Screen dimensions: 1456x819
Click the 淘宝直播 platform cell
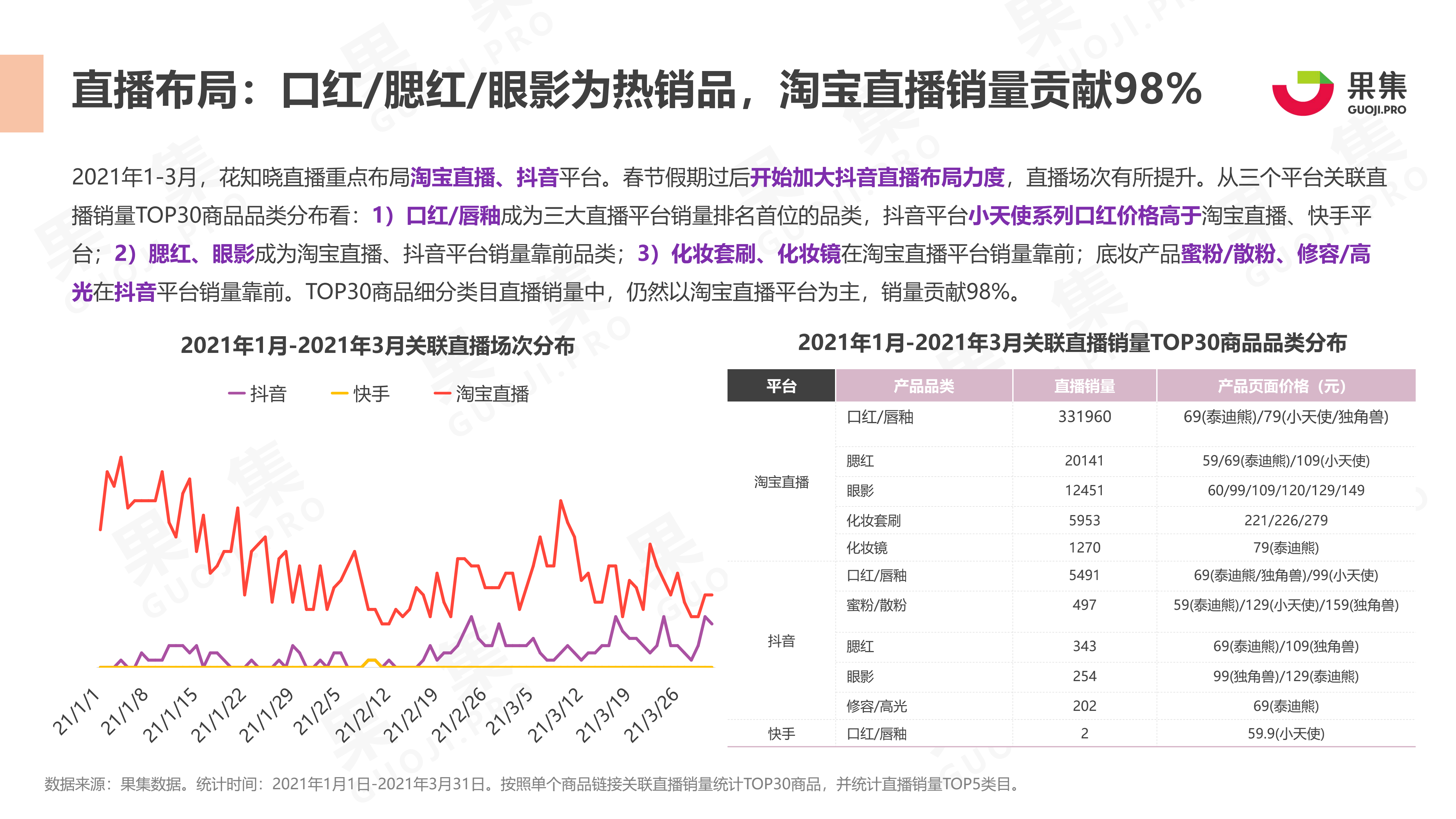click(x=781, y=482)
